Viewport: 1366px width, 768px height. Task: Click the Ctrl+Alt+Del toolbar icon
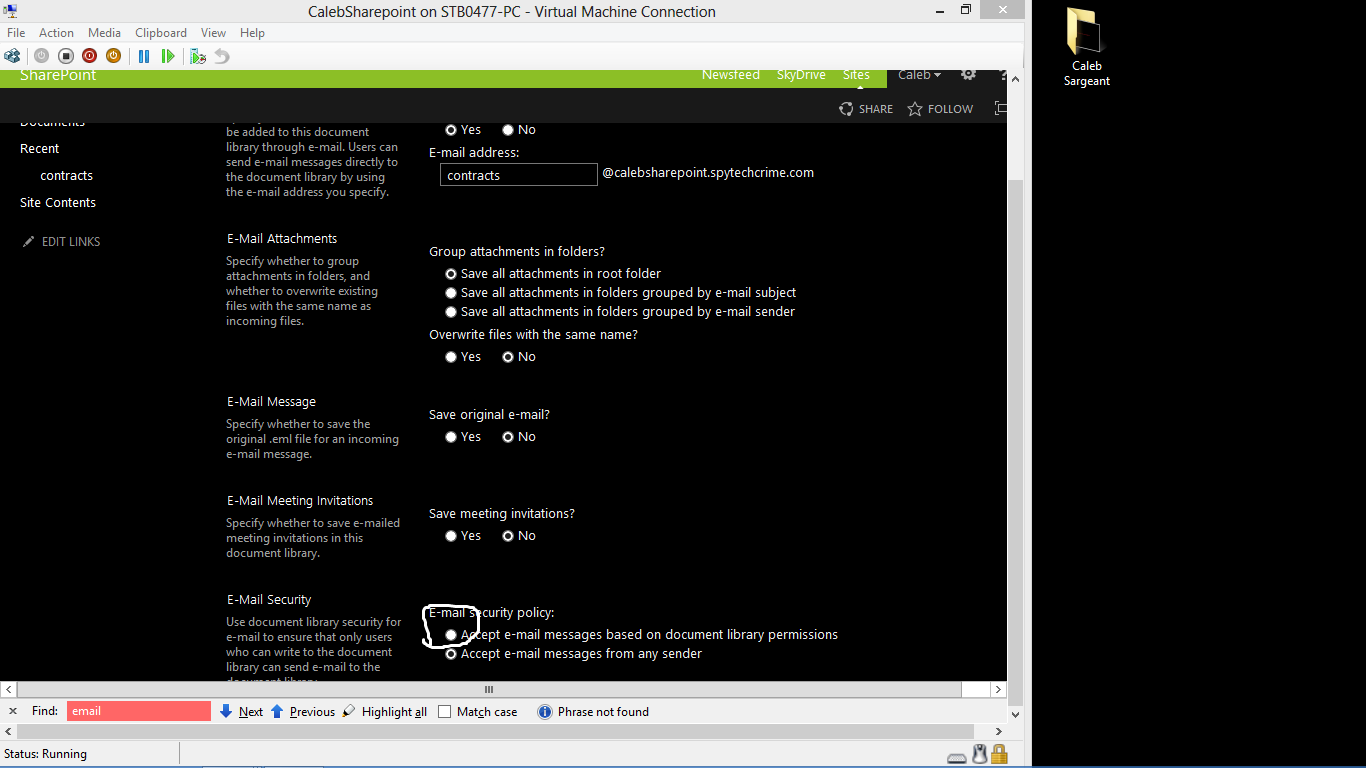13,56
